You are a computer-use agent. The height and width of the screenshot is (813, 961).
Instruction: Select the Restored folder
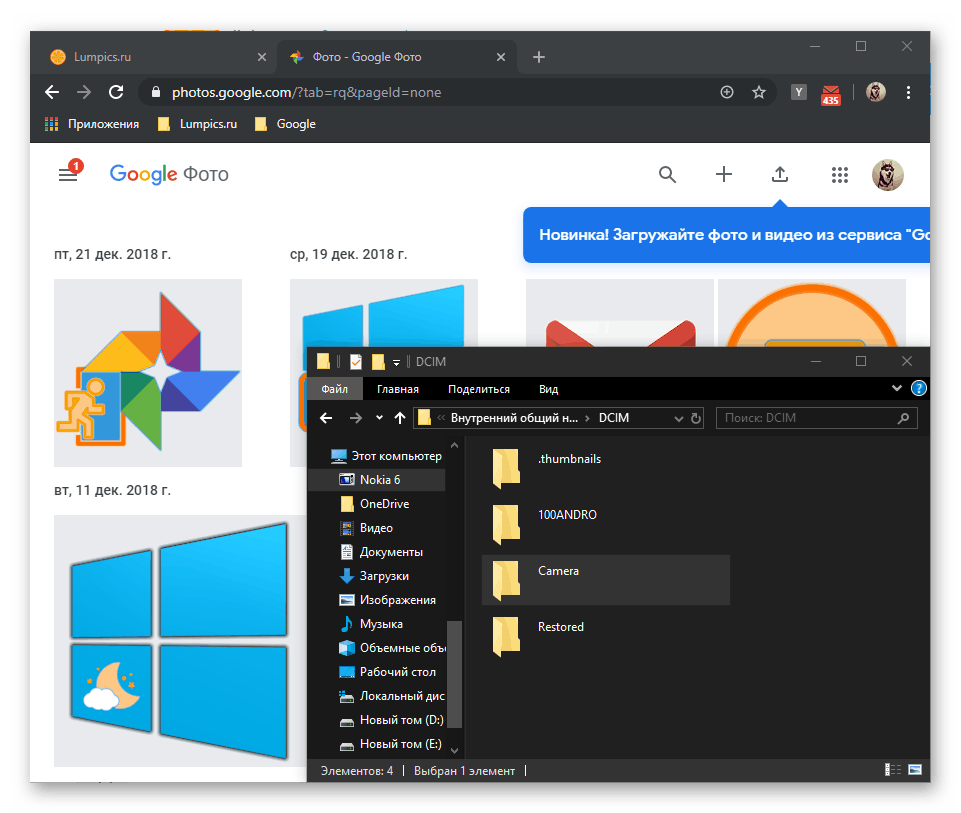click(x=606, y=636)
